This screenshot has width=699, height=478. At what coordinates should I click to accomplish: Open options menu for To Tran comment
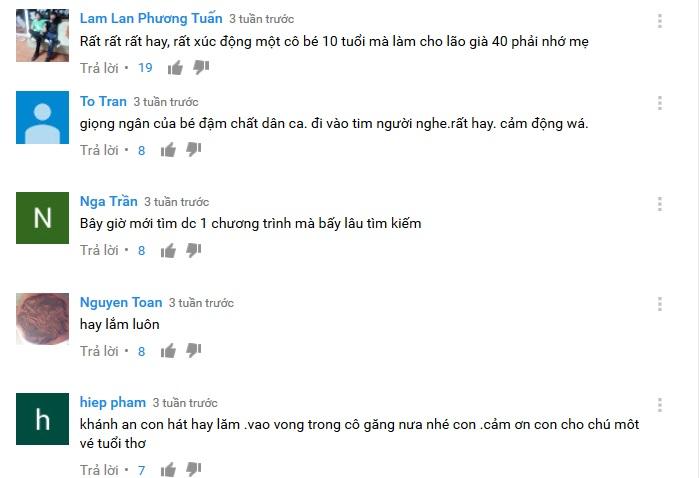tap(660, 103)
